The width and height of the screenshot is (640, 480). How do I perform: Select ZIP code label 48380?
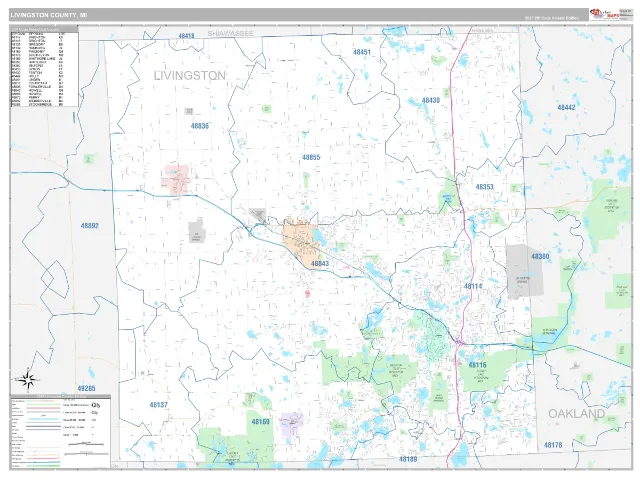tap(540, 256)
